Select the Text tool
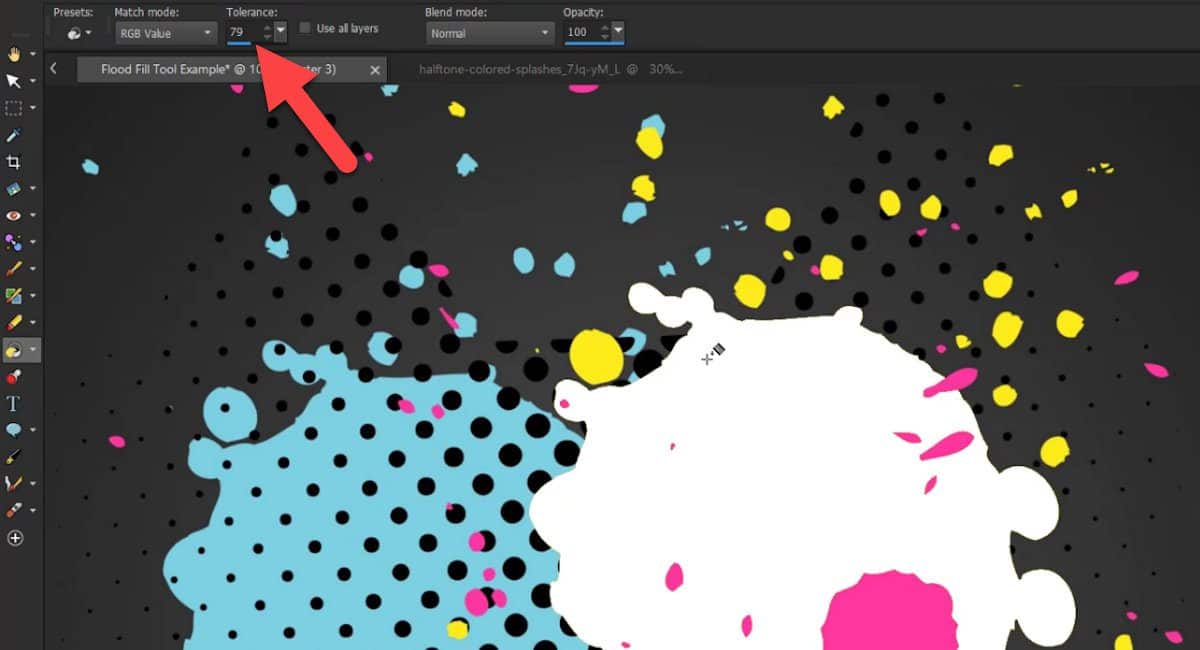 (14, 403)
